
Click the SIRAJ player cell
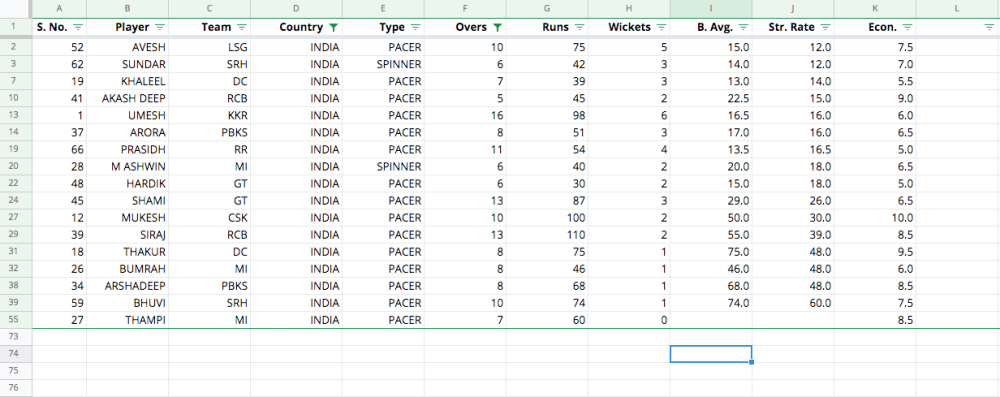tap(128, 235)
